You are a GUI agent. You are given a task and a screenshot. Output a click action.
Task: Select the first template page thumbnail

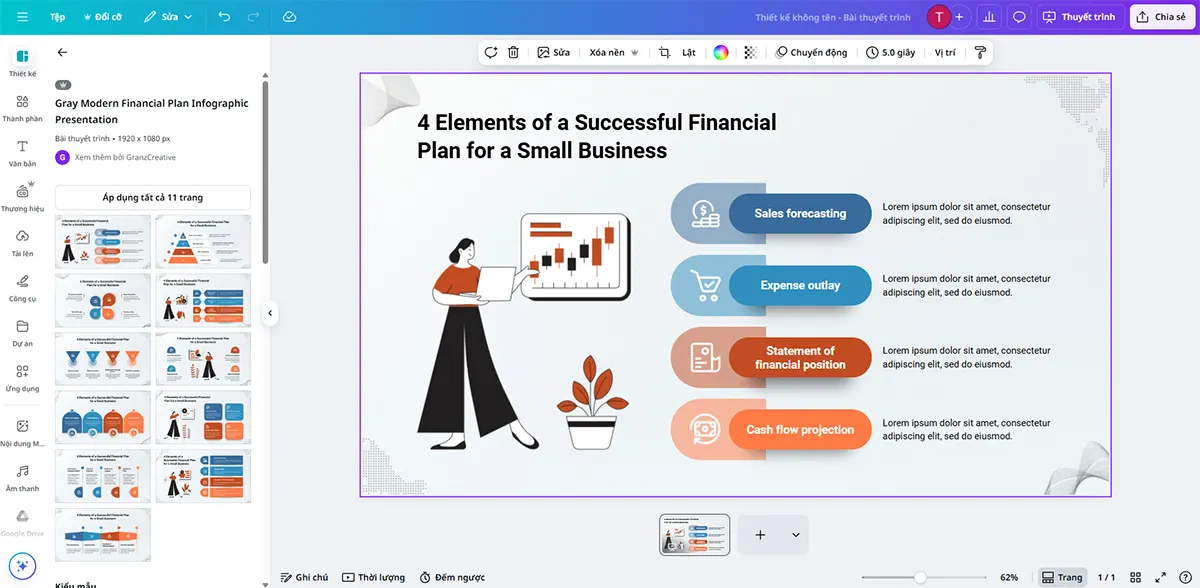coord(103,241)
